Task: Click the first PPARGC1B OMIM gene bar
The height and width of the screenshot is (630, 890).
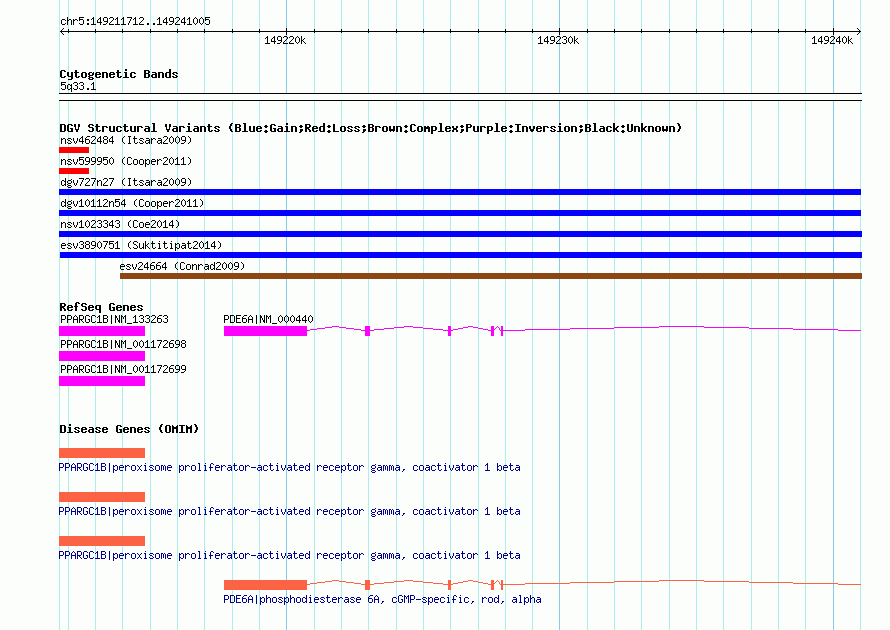Action: tap(102, 453)
